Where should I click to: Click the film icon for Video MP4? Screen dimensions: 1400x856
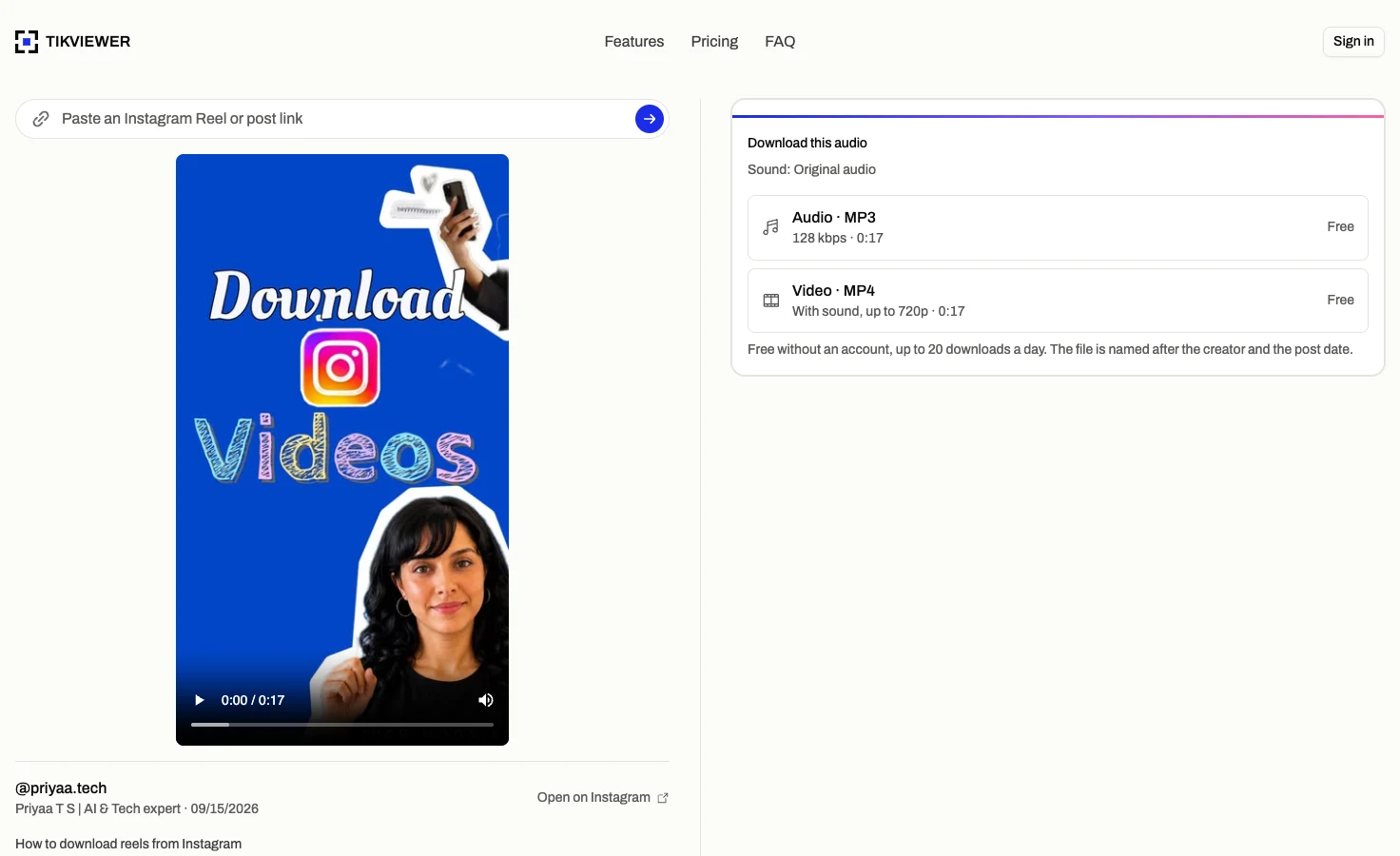coord(771,301)
